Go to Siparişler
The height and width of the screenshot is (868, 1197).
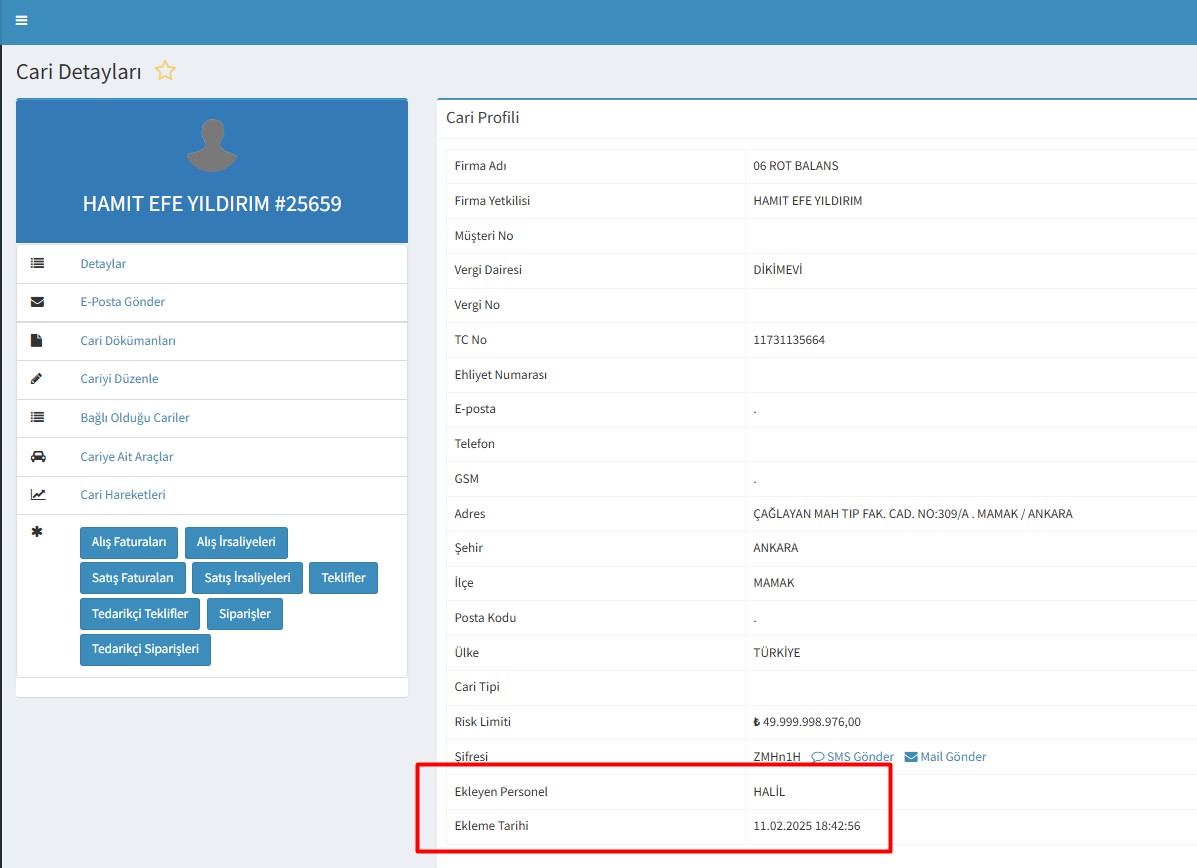point(245,614)
